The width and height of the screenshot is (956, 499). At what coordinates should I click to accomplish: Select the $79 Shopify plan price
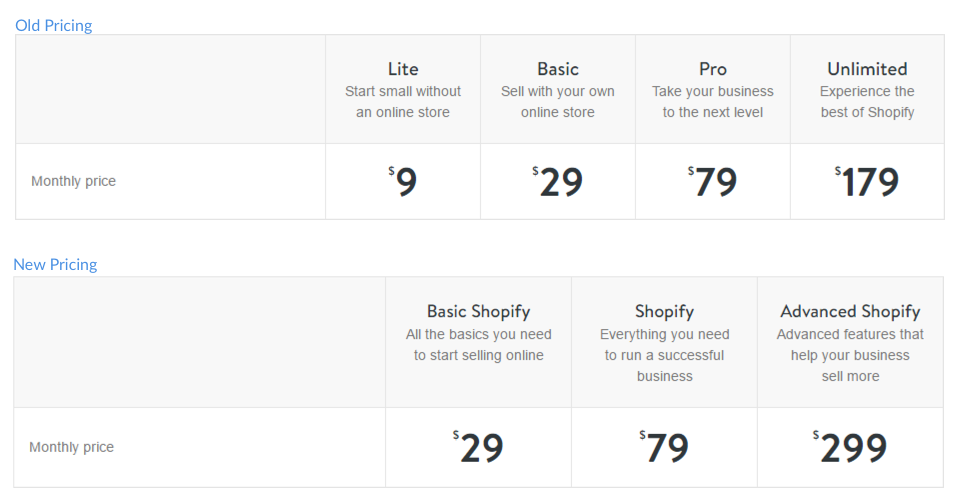(665, 448)
